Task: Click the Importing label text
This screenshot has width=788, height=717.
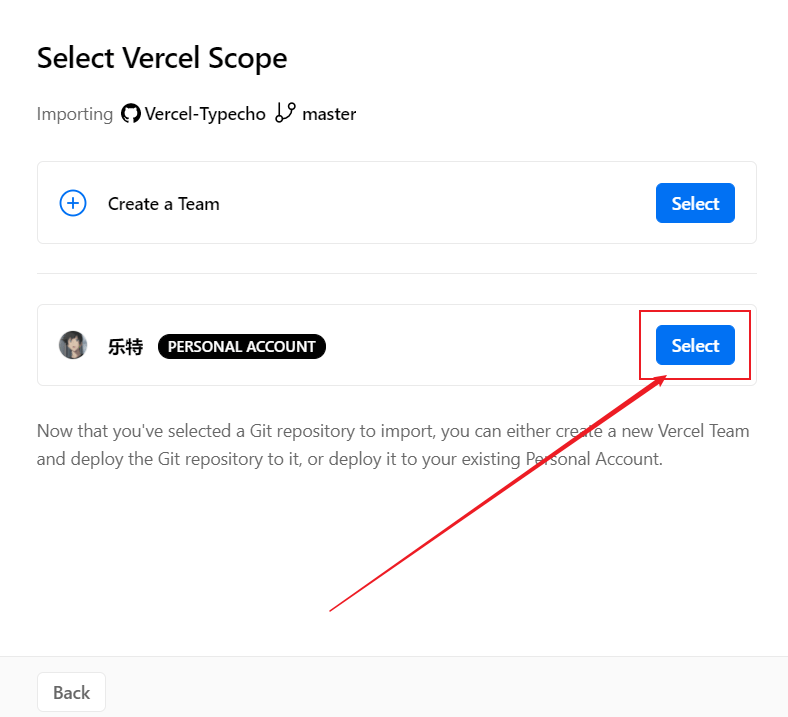Action: coord(75,114)
